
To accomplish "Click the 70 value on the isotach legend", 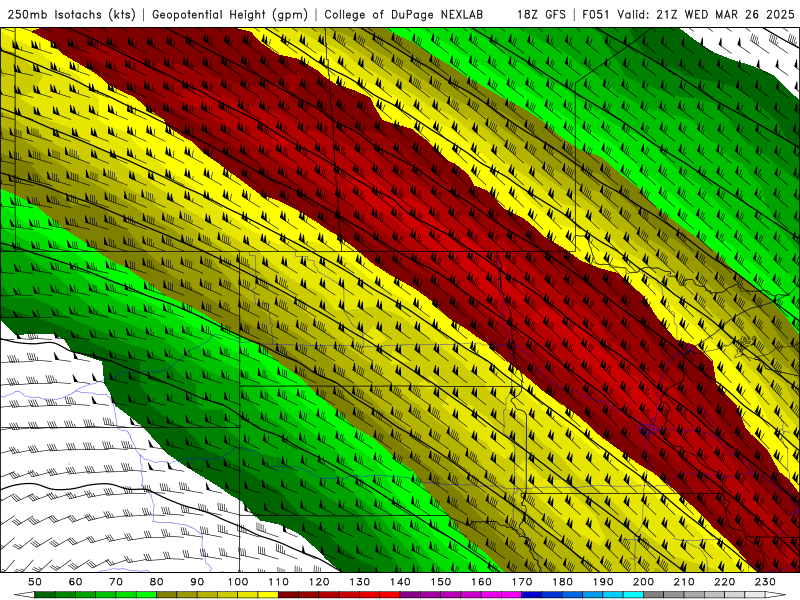I will (116, 582).
